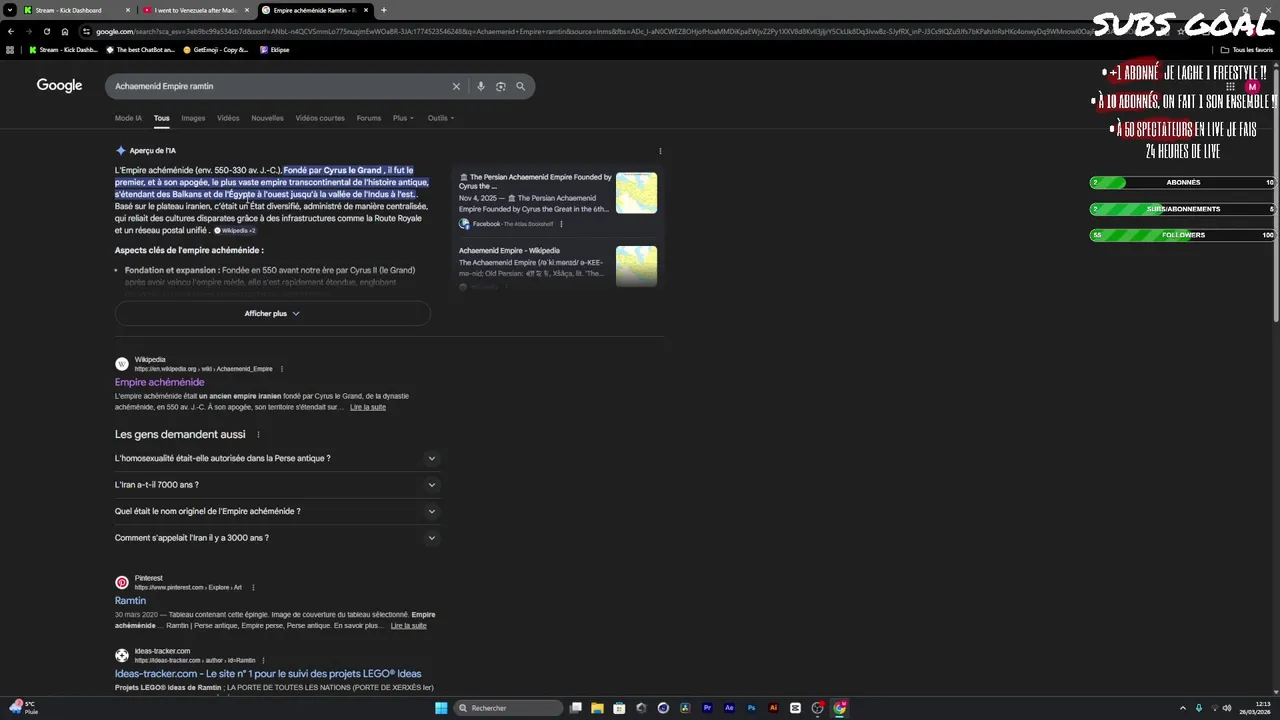This screenshot has height=720, width=1280.
Task: Open the Atlas Bookshelf map thumbnail
Action: 636,193
